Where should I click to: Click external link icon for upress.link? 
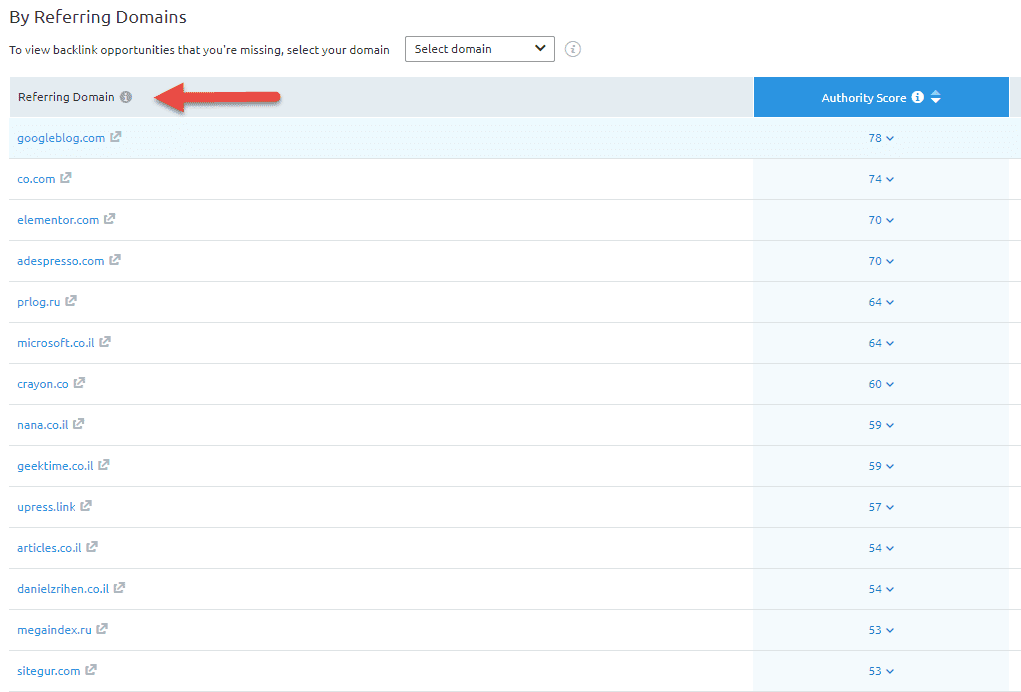click(86, 506)
